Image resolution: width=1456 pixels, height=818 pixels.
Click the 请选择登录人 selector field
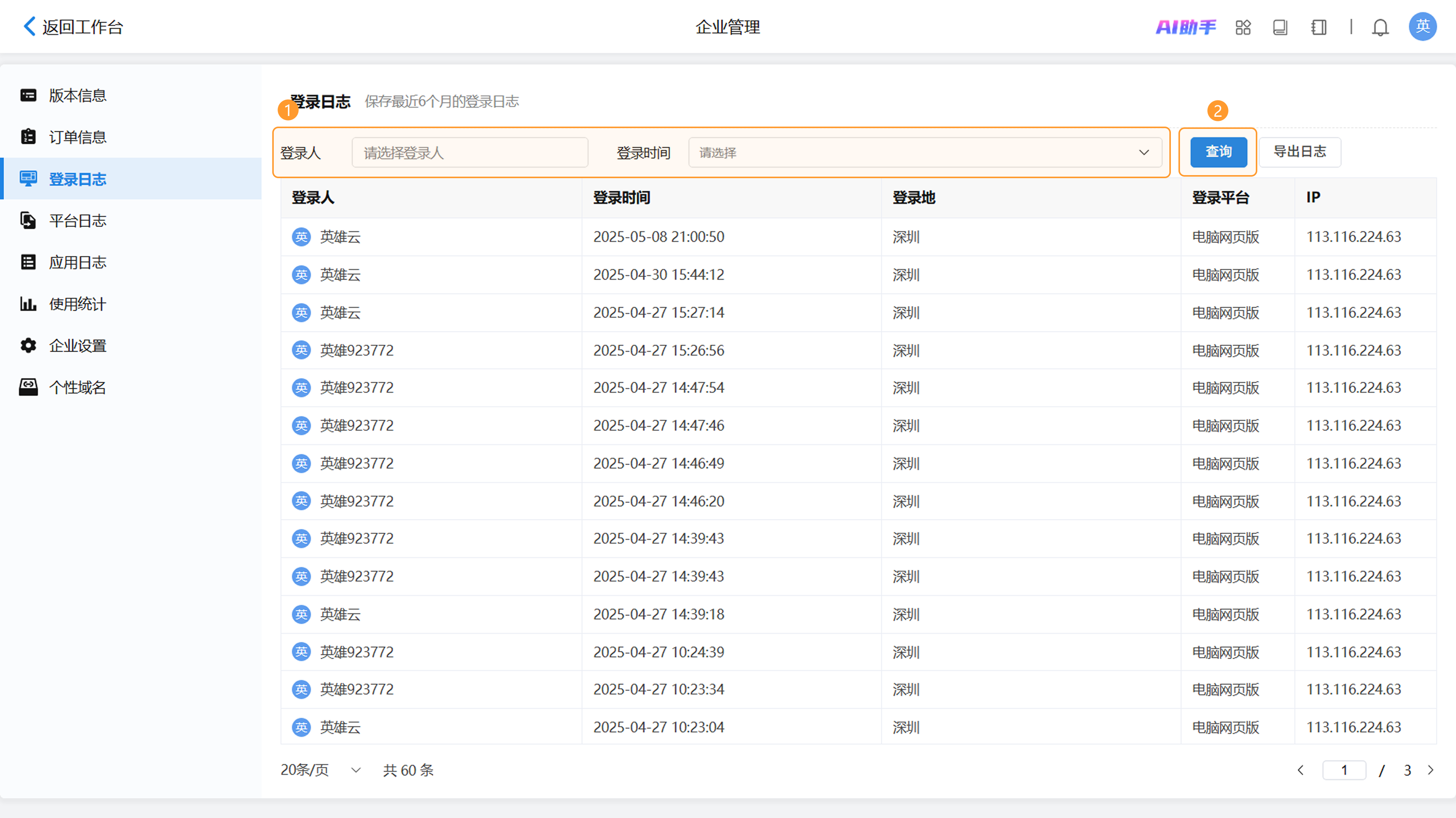click(x=470, y=152)
